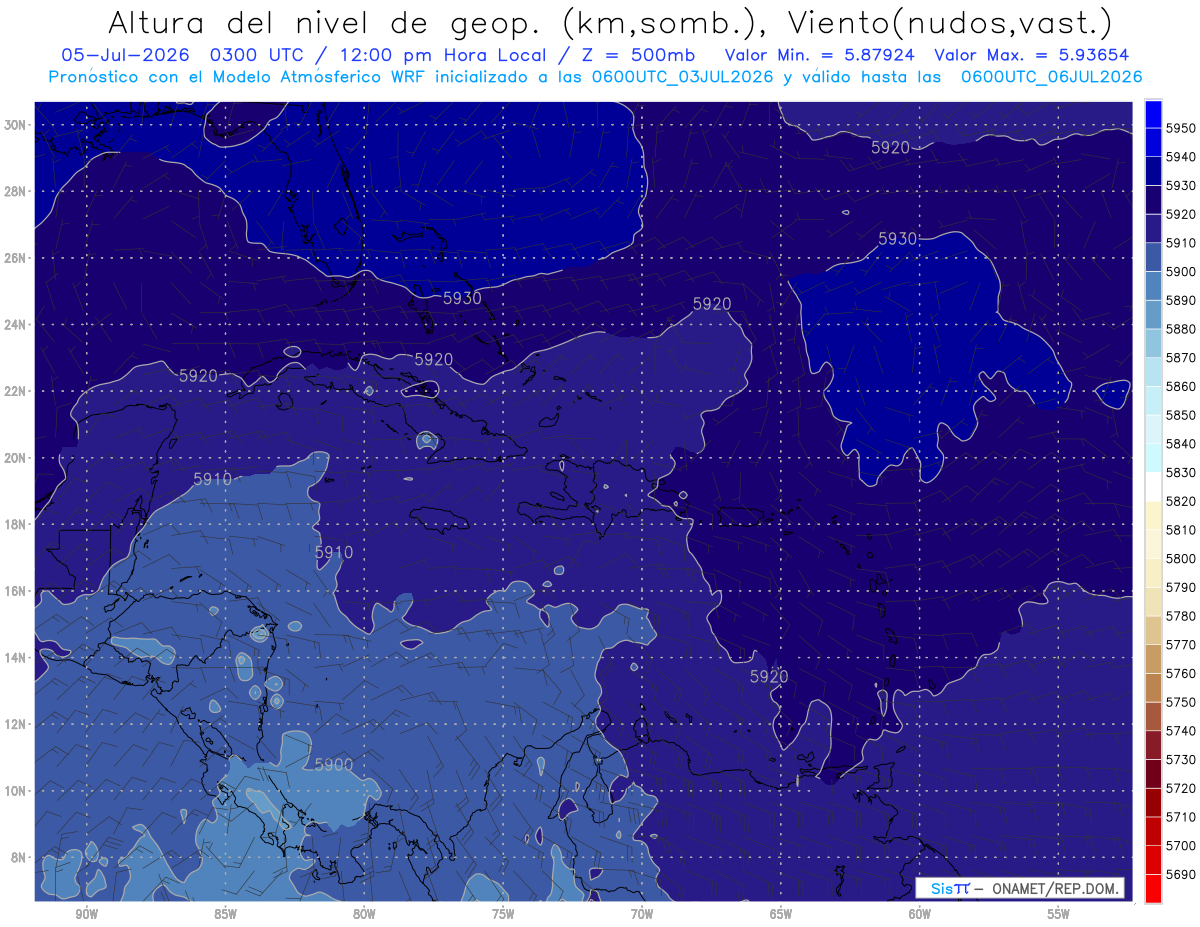Click the 5820 value in the color legend
1200x927 pixels.
coord(1180,501)
